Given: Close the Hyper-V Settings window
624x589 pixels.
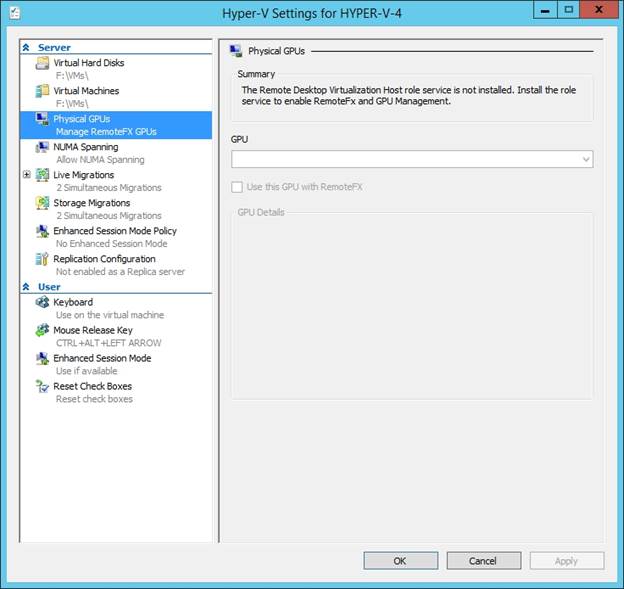Looking at the screenshot, I should [x=598, y=10].
